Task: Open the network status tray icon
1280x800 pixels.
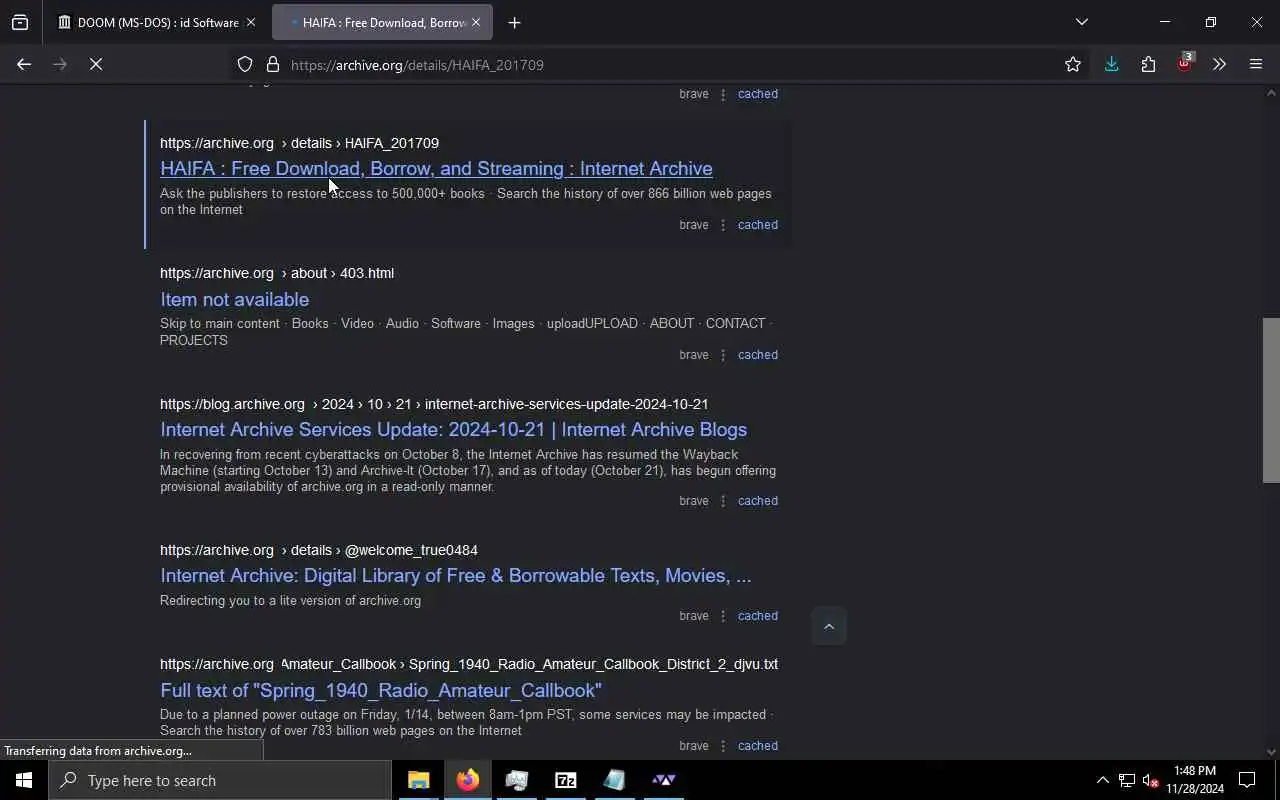Action: tap(1127, 780)
